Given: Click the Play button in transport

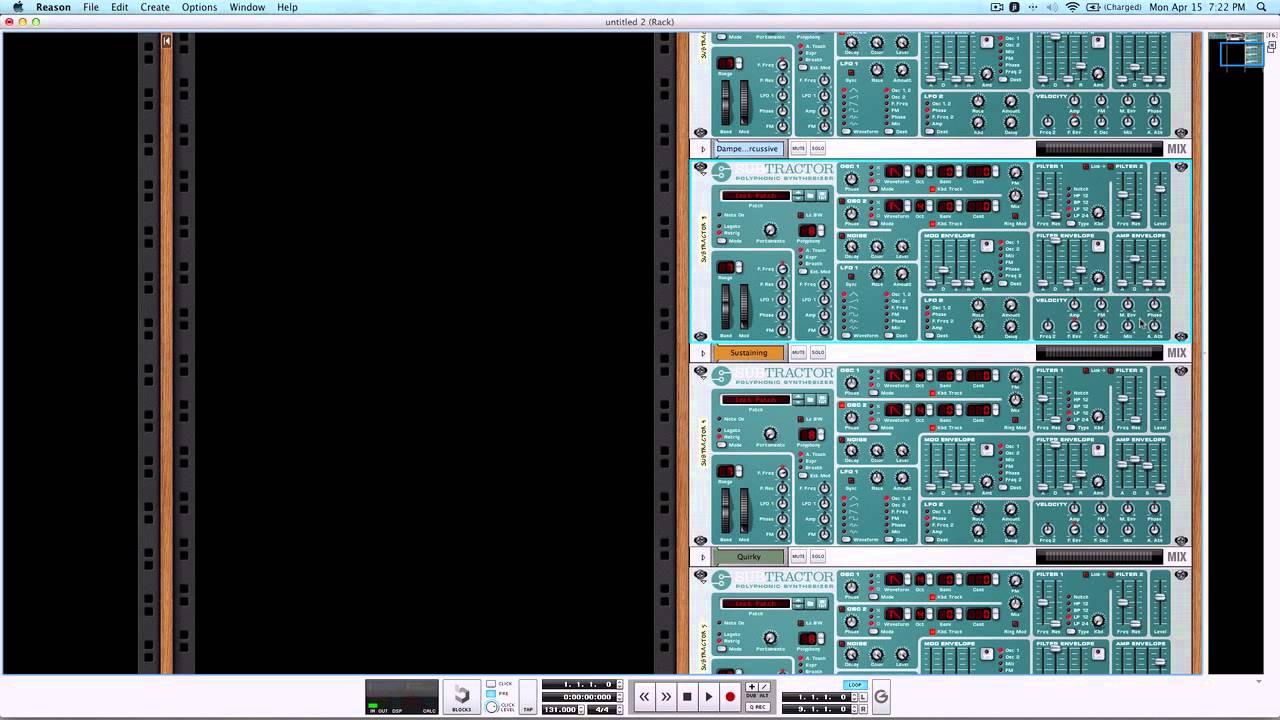Looking at the screenshot, I should pyautogui.click(x=709, y=697).
